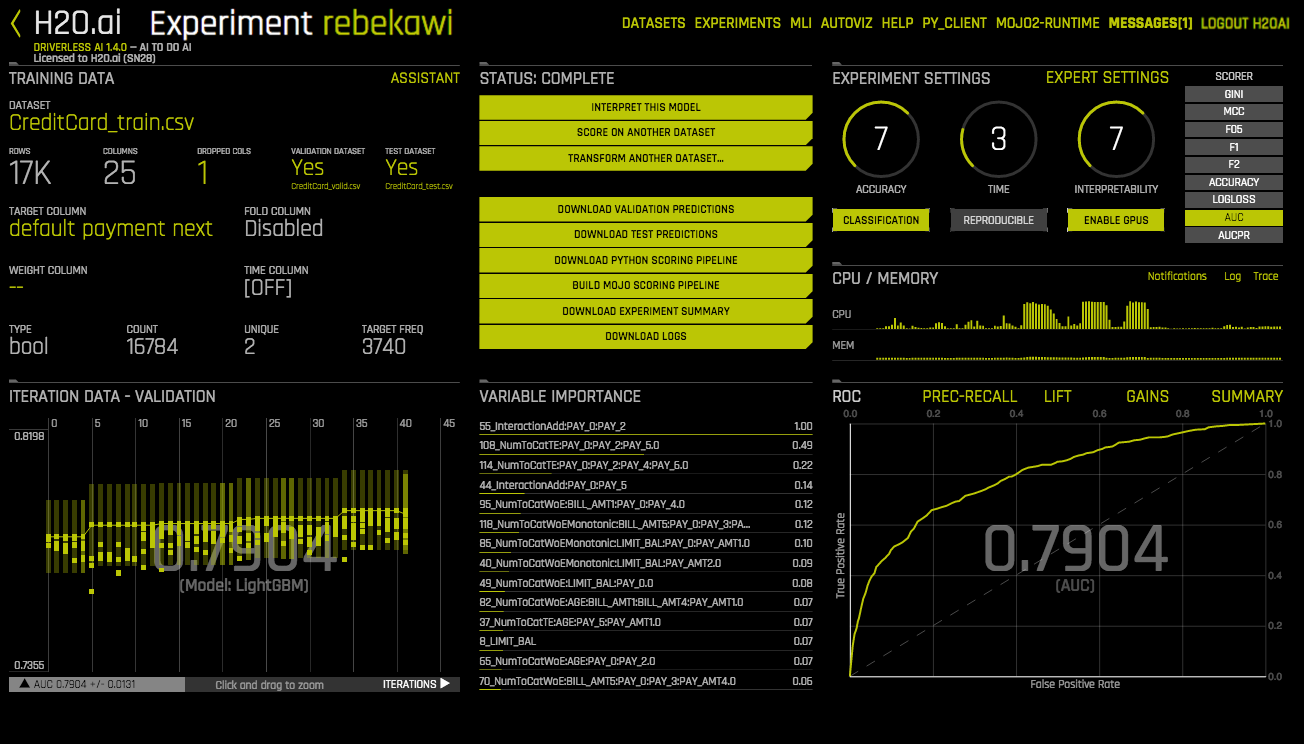The image size is (1304, 744).
Task: Open the Trace view
Action: click(x=1266, y=276)
